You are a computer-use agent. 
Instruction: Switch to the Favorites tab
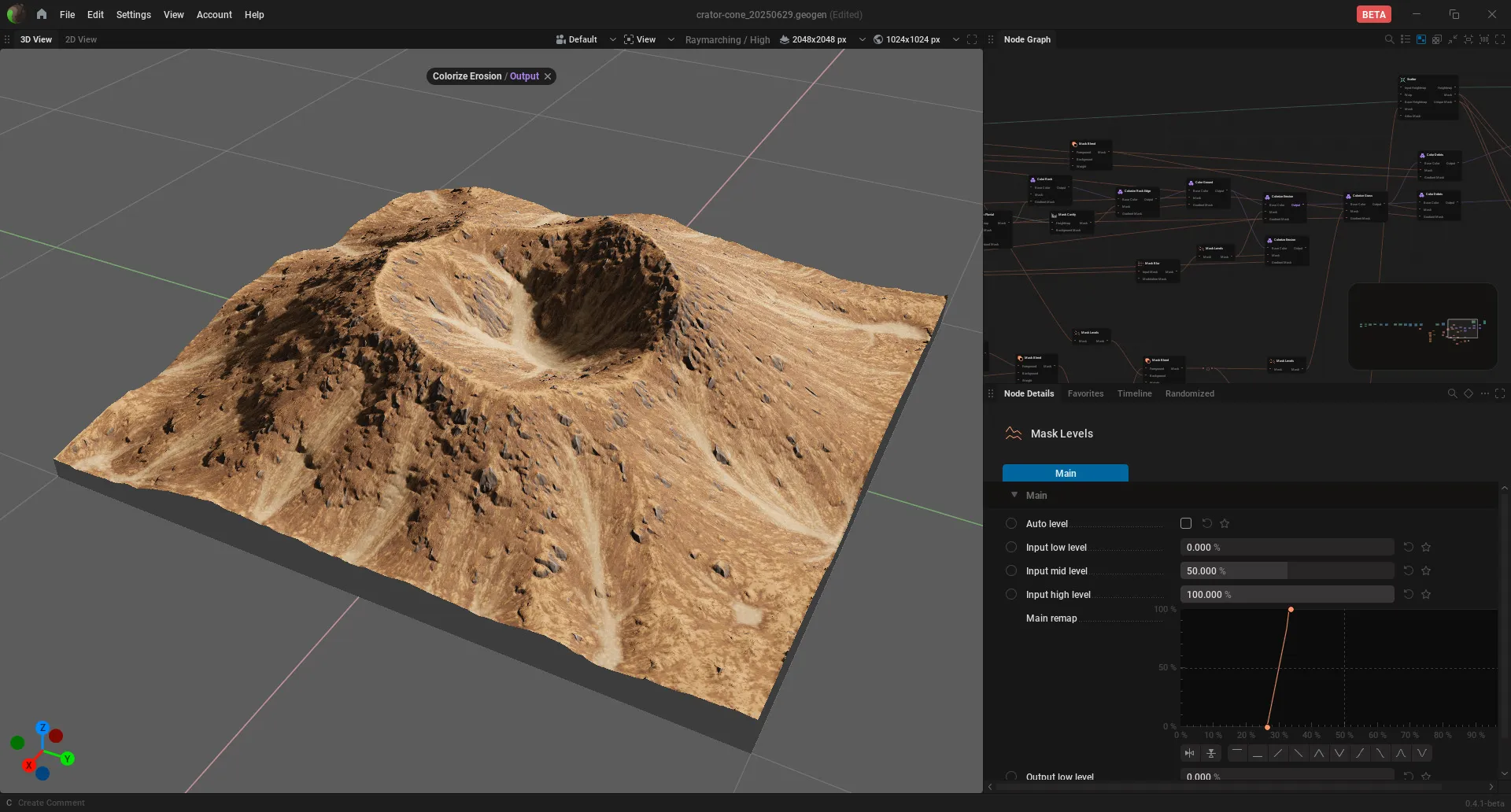point(1085,393)
